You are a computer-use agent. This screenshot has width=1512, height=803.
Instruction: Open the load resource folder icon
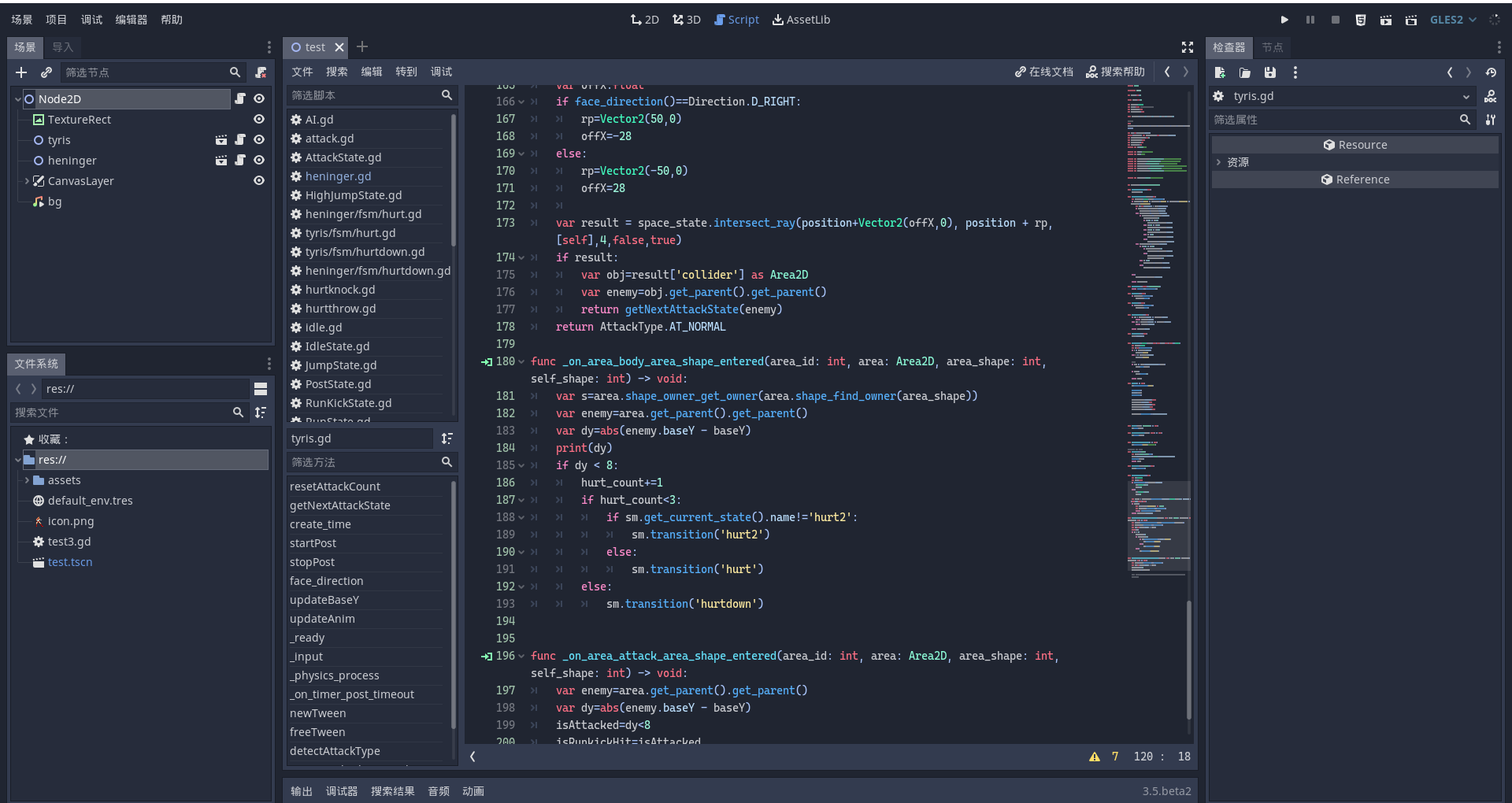tap(1245, 72)
